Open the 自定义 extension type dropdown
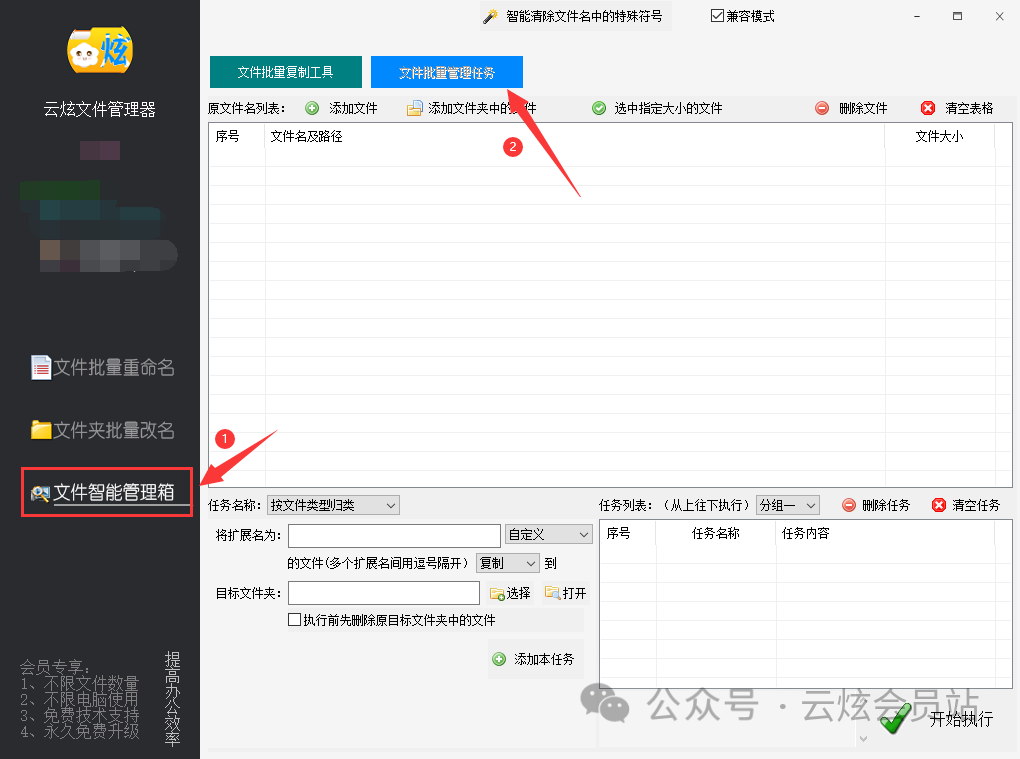This screenshot has width=1020, height=759. (x=548, y=535)
